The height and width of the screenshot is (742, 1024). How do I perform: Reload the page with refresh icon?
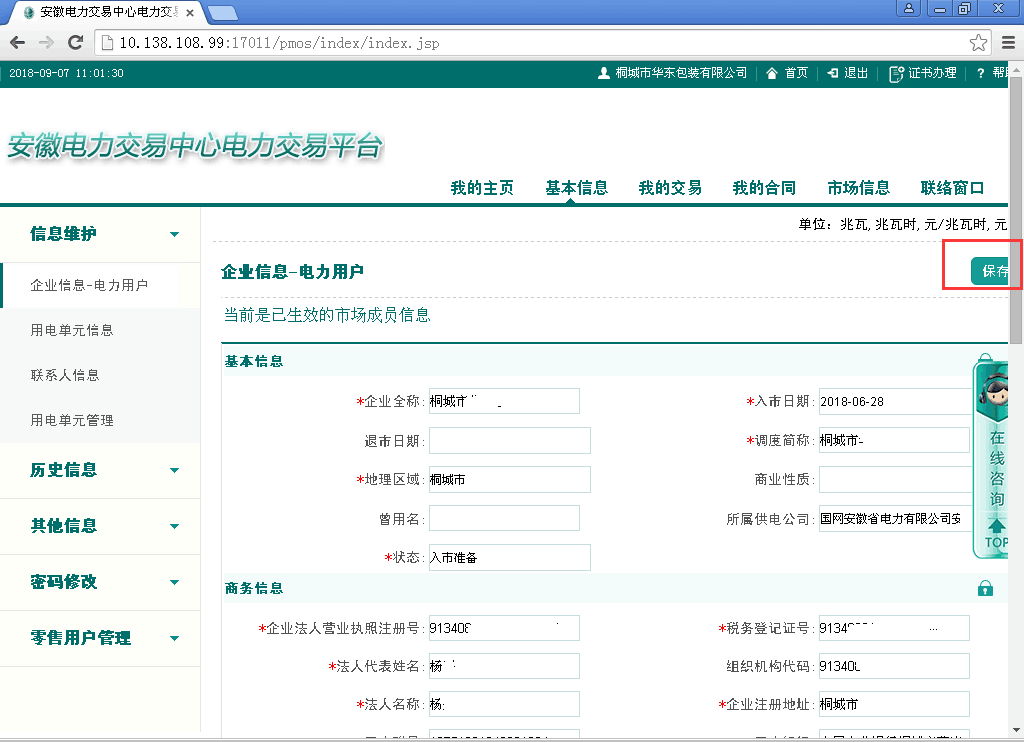pyautogui.click(x=74, y=43)
